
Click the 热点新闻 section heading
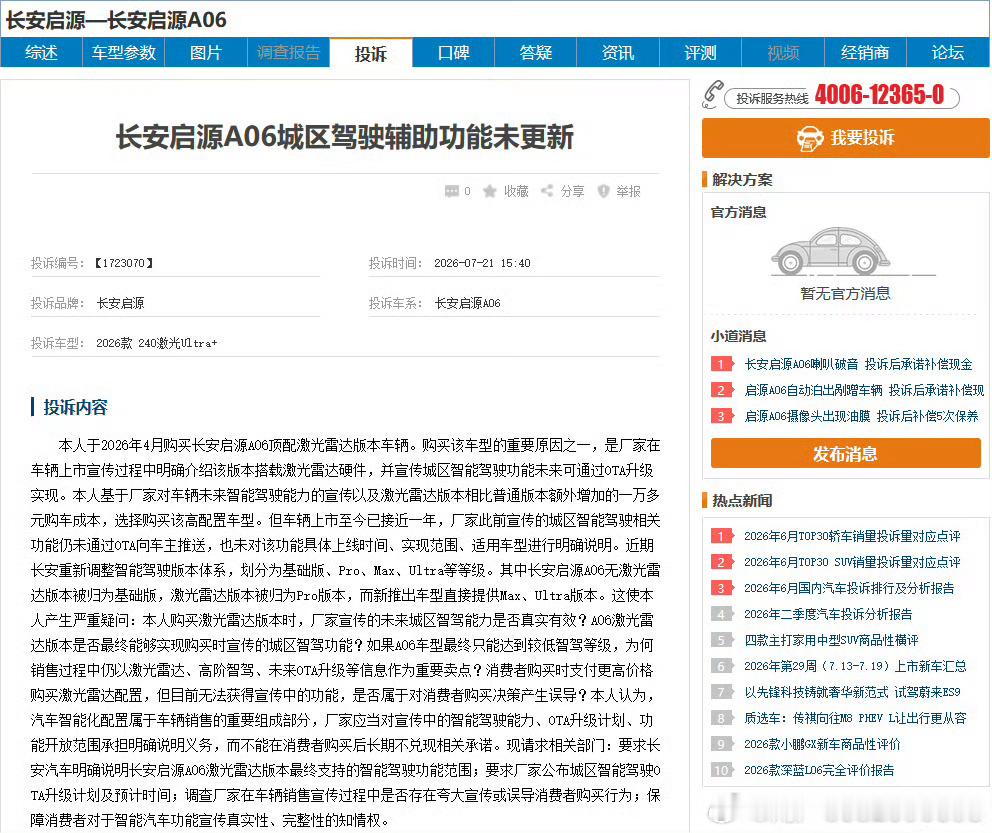pyautogui.click(x=742, y=500)
